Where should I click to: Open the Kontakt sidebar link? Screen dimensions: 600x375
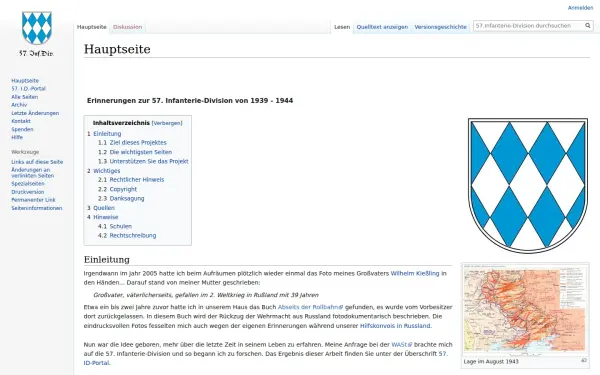[21, 121]
